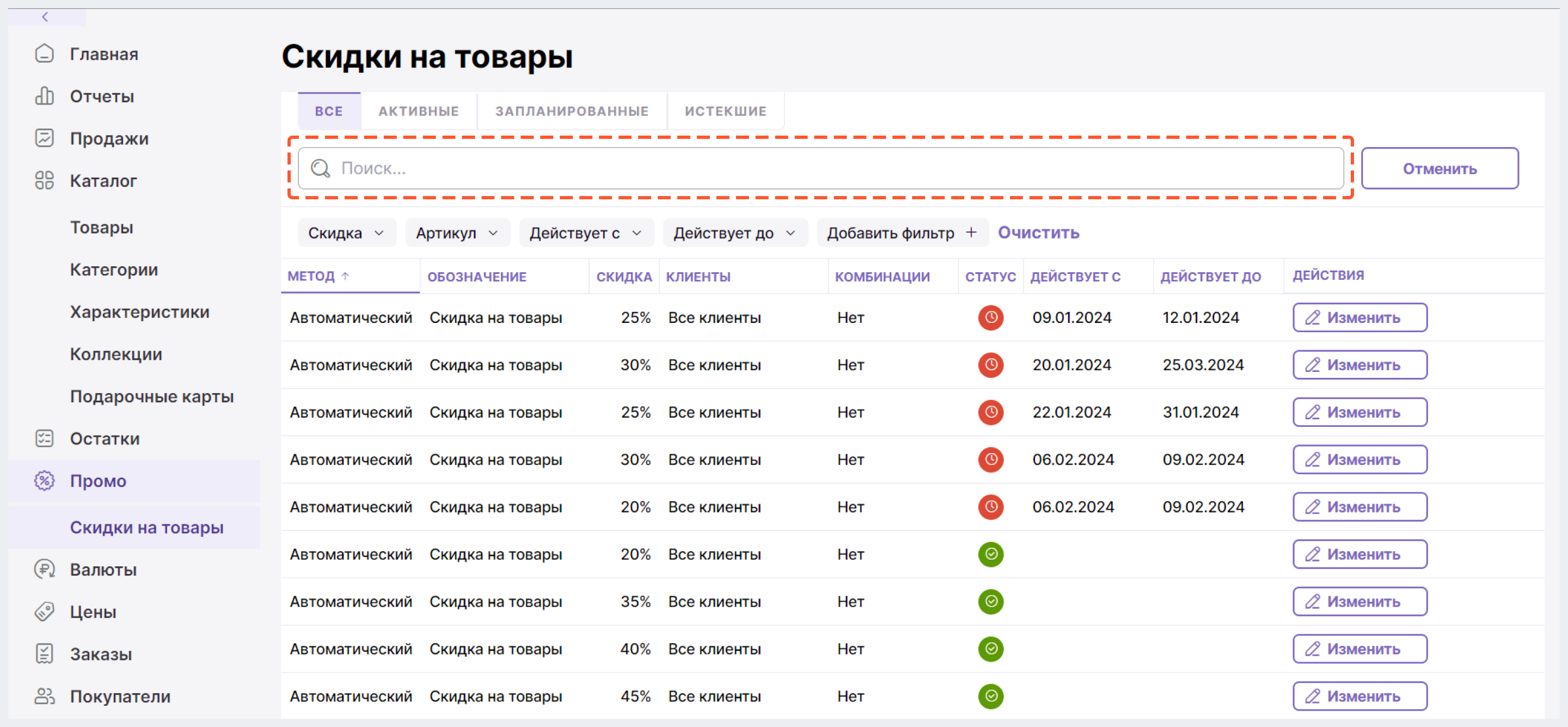
Task: Open Характеристики in the sidebar
Action: pos(139,311)
